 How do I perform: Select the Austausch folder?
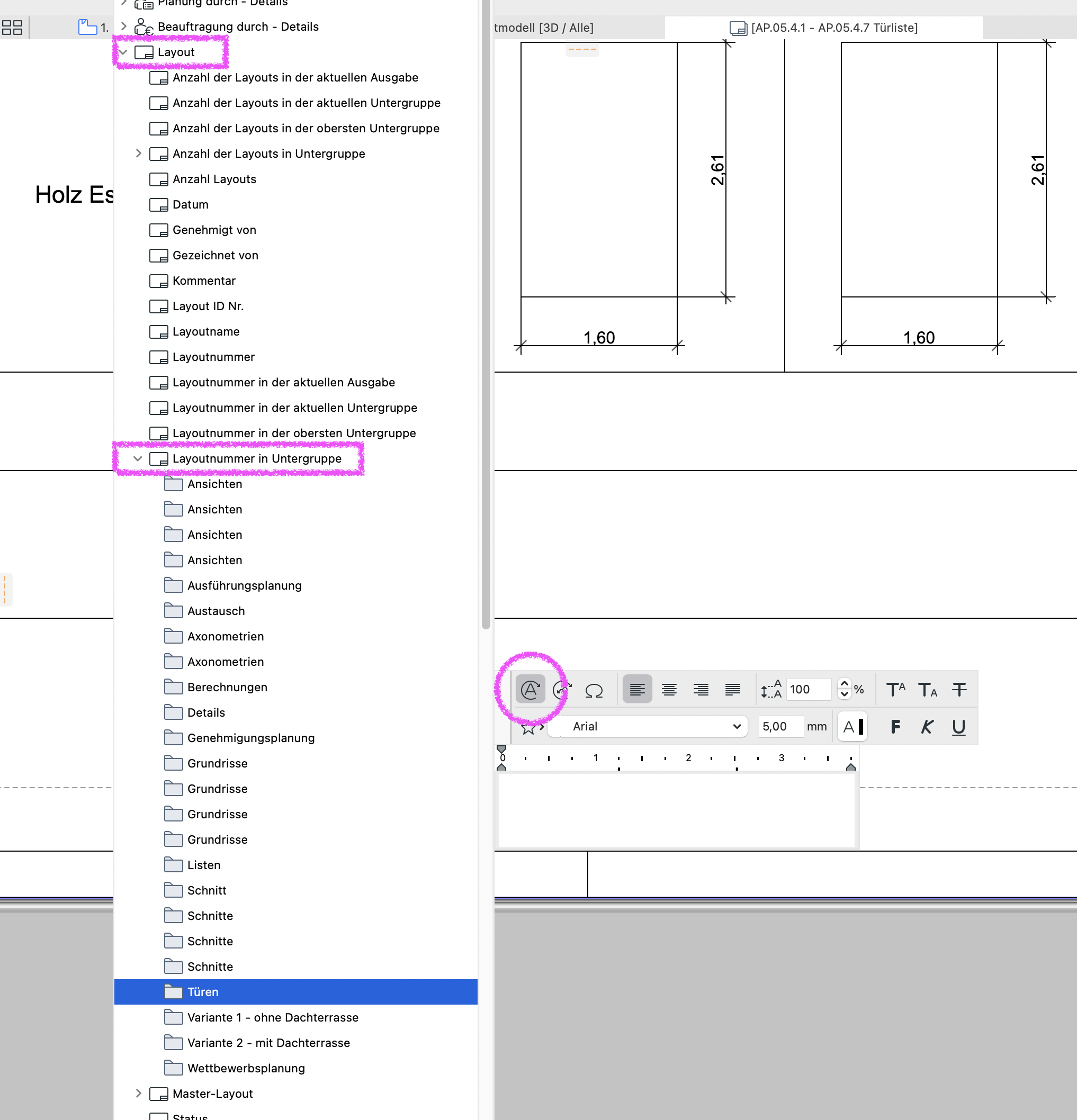pyautogui.click(x=295, y=611)
